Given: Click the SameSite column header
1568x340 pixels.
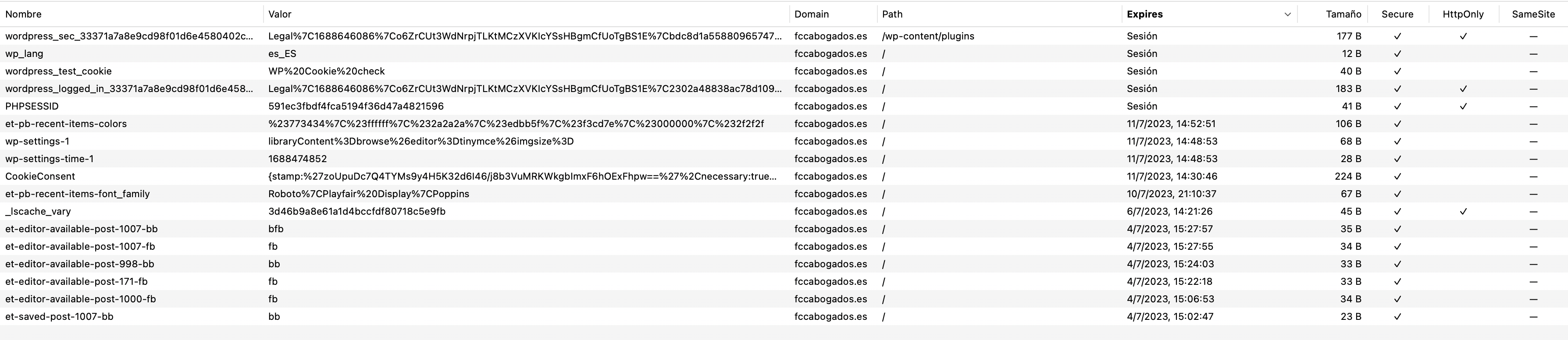Looking at the screenshot, I should click(x=1532, y=14).
